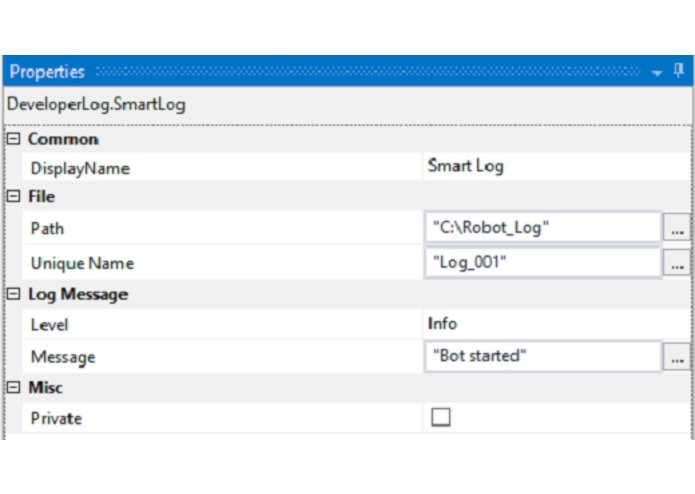The width and height of the screenshot is (695, 494).
Task: Edit the Path input containing "C:\Robot_Log"
Action: coord(543,227)
